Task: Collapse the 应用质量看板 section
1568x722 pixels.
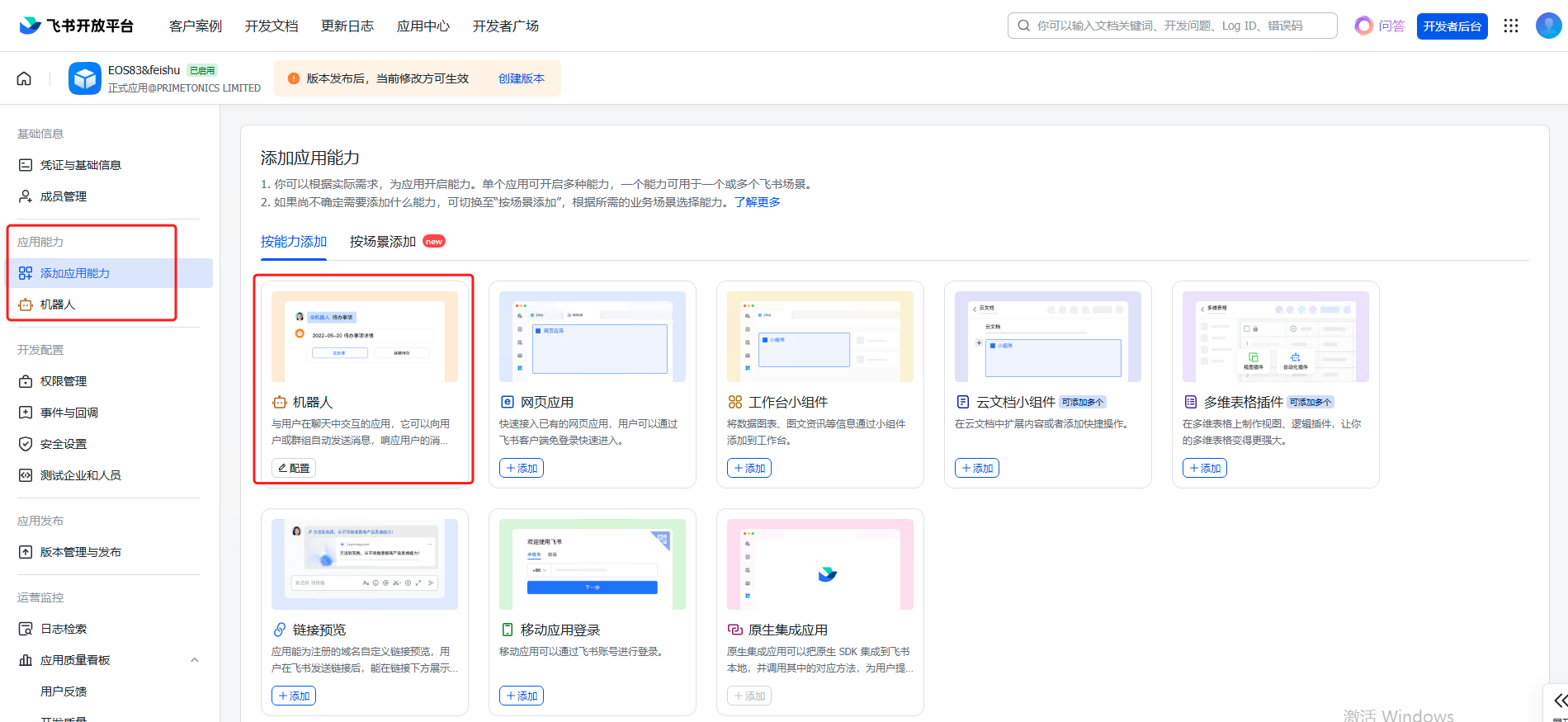Action: click(x=195, y=660)
